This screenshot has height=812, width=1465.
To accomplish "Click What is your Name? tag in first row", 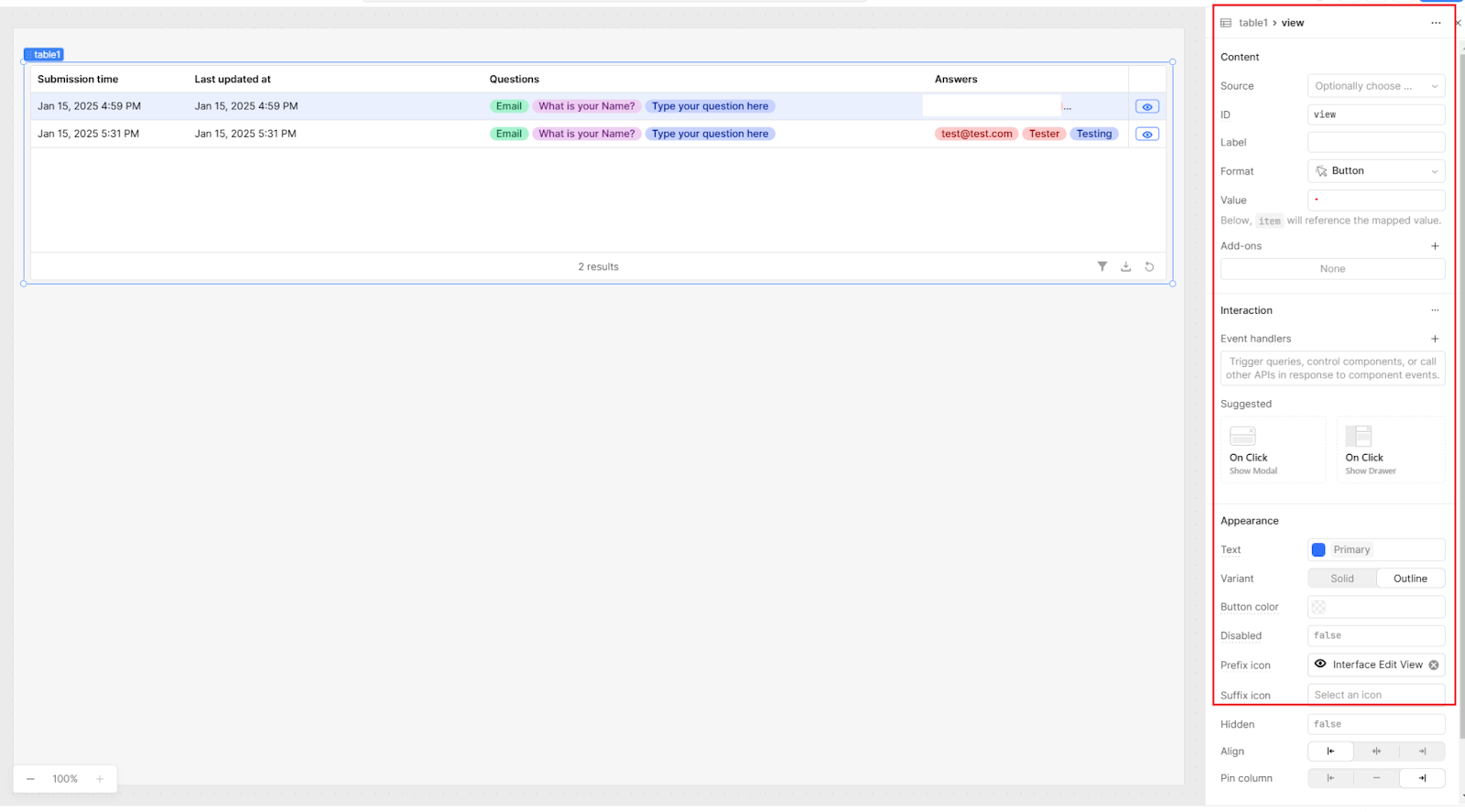I will pyautogui.click(x=587, y=106).
